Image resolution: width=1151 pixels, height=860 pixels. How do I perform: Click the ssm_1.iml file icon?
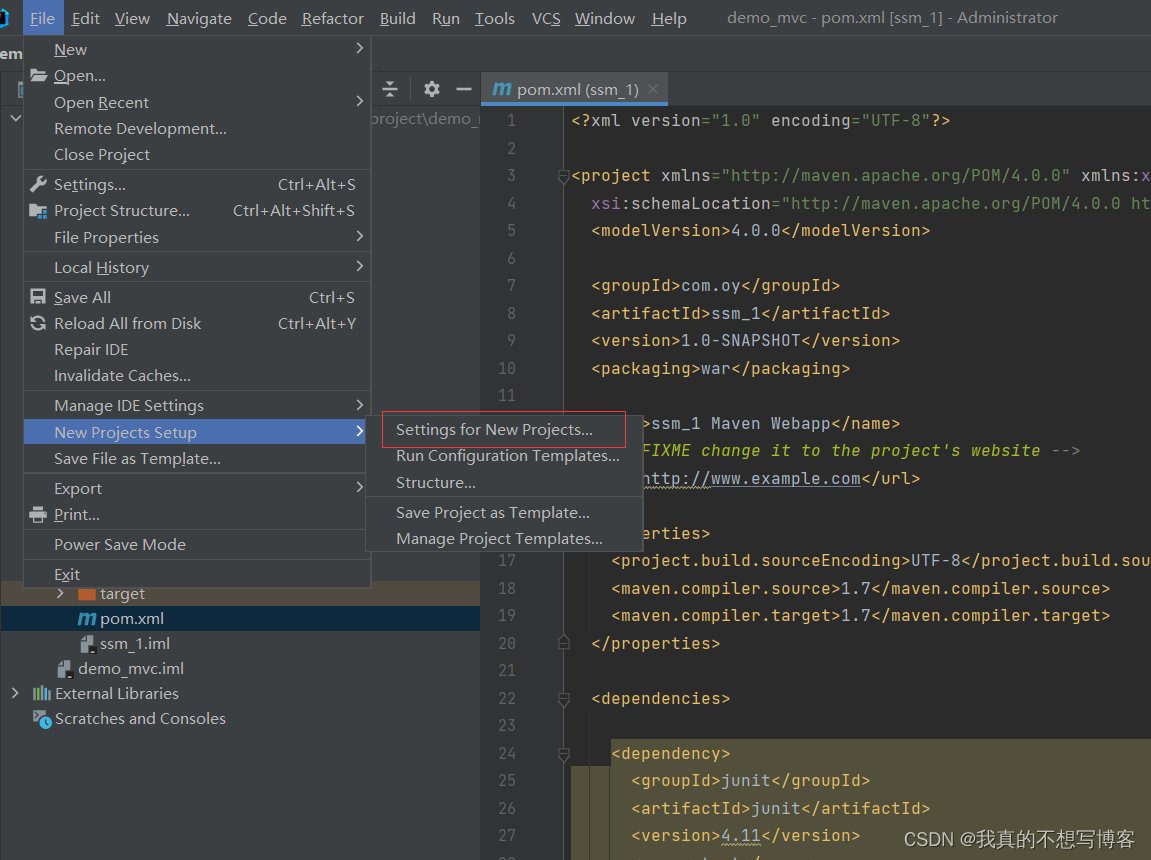87,644
